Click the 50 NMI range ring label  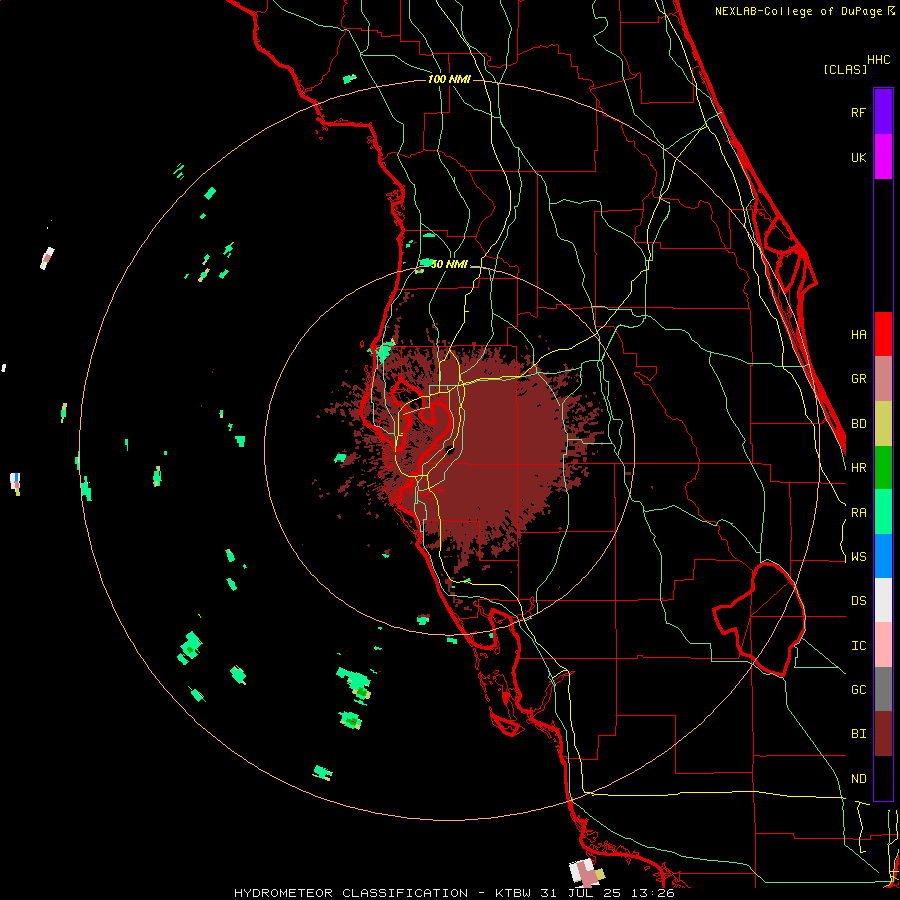tap(449, 264)
